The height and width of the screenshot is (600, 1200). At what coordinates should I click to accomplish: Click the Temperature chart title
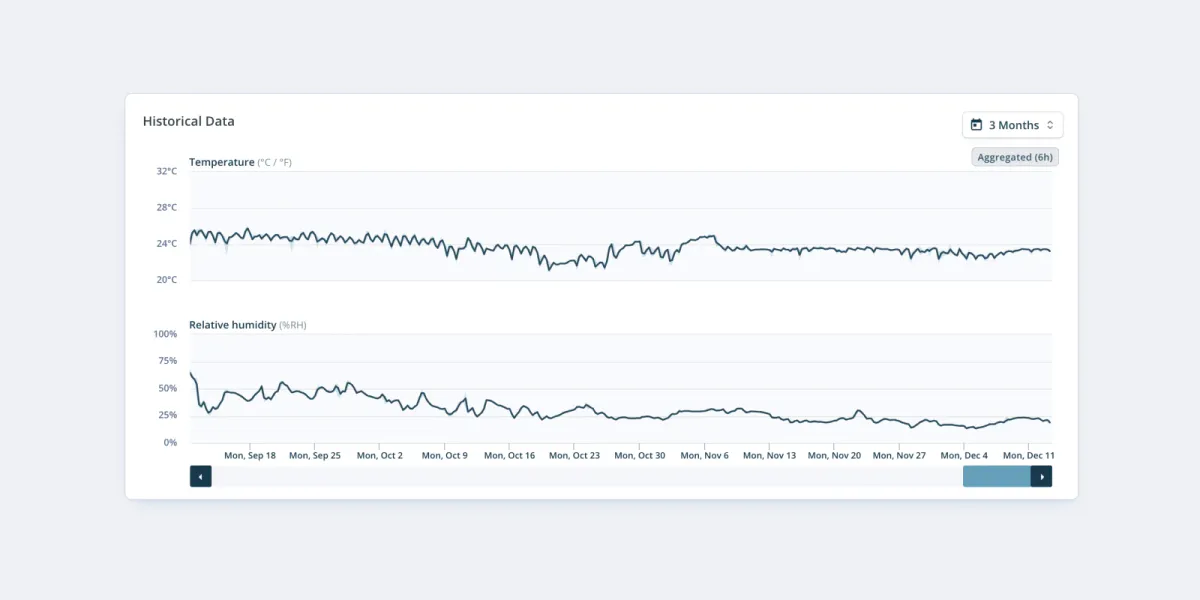coord(222,162)
